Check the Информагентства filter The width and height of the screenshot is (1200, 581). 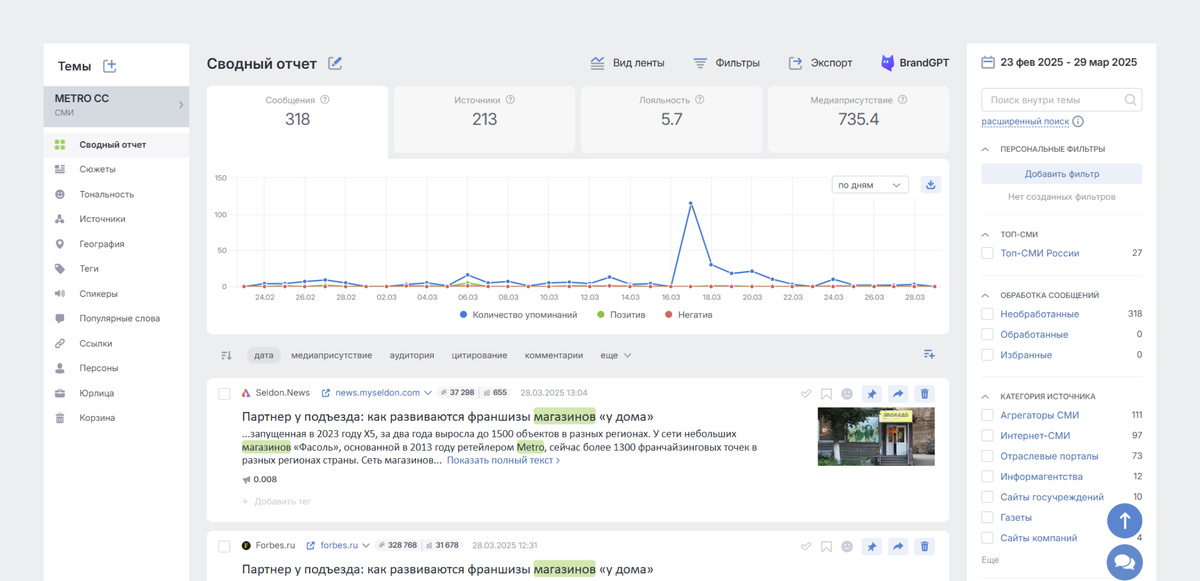click(x=987, y=476)
